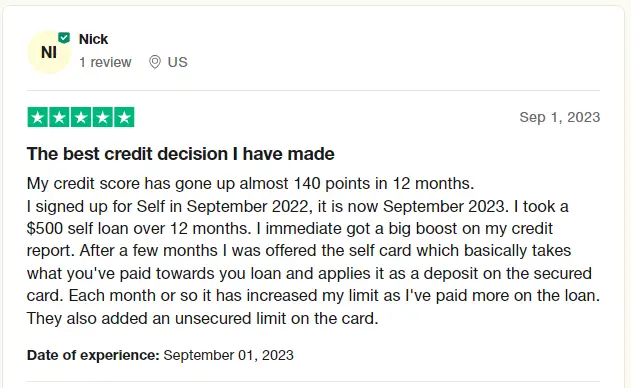Click the "Date of experience:" label
Image resolution: width=631 pixels, height=388 pixels.
pyautogui.click(x=93, y=355)
